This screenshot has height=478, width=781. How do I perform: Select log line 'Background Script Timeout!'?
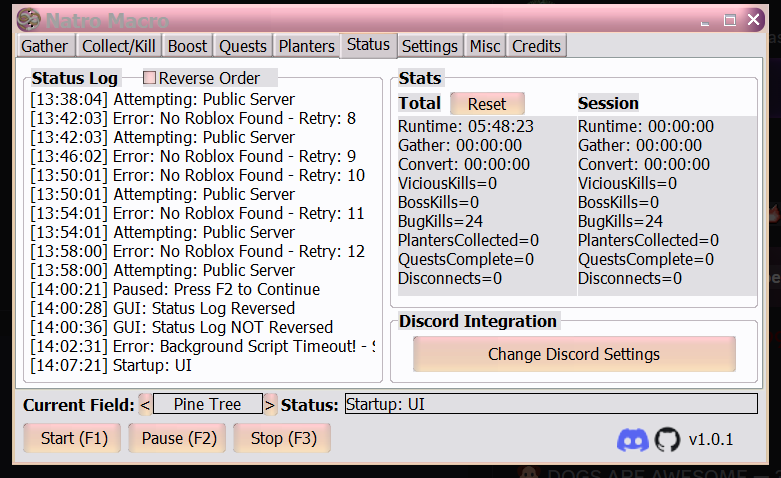(203, 346)
